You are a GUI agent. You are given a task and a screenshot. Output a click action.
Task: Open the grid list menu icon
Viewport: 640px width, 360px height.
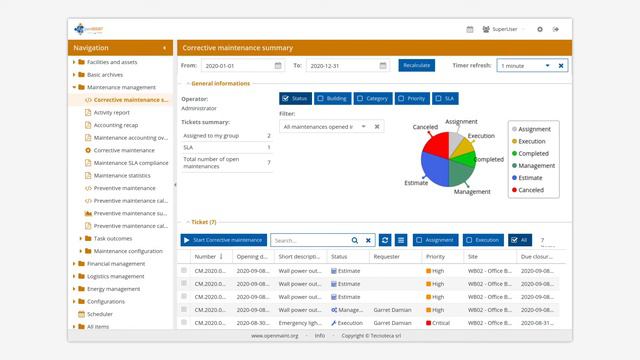(x=401, y=240)
